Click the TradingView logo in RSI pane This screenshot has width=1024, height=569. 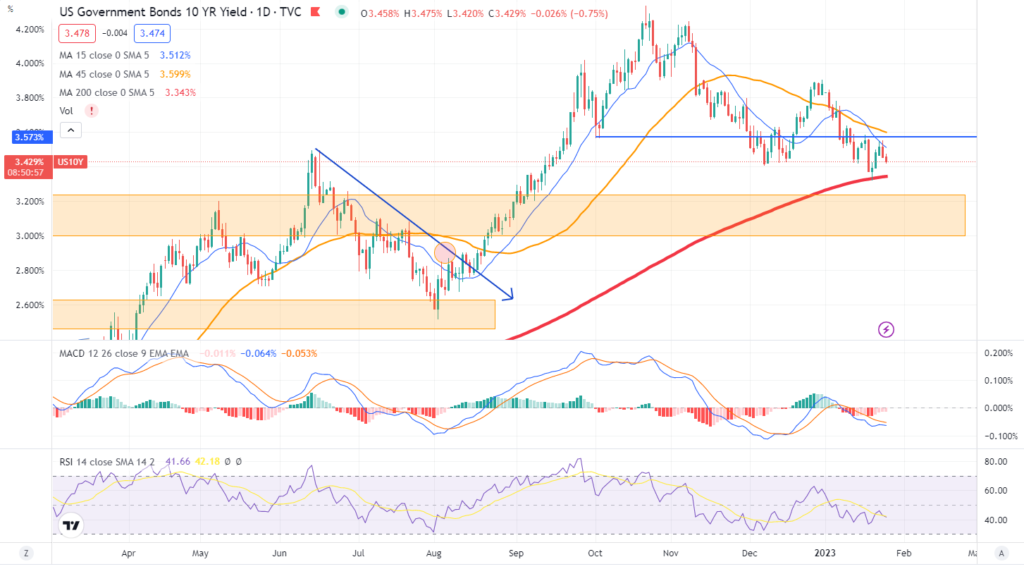[71, 525]
